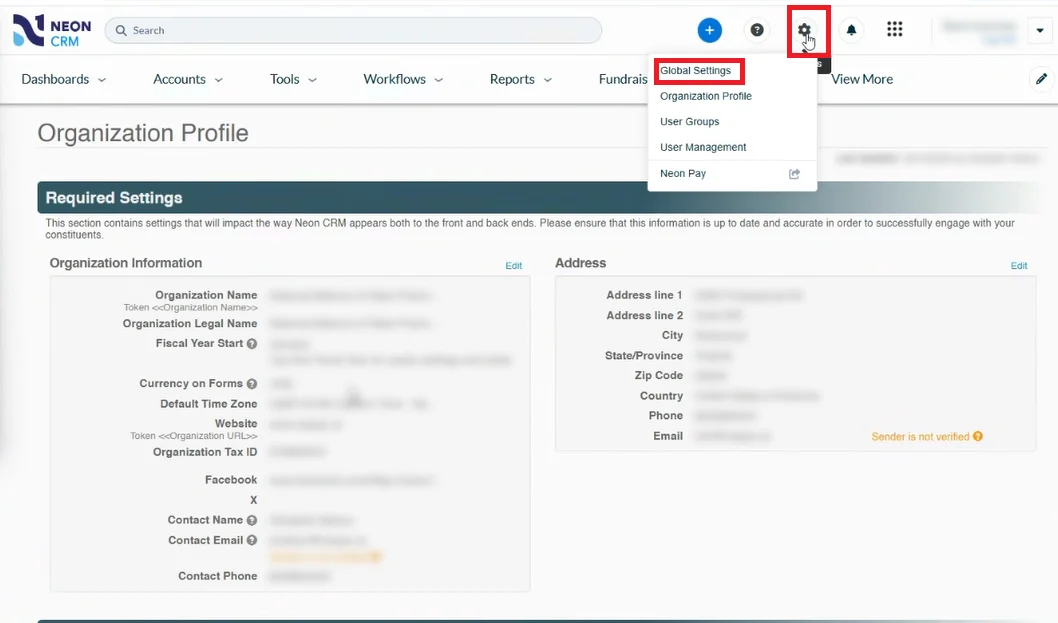
Task: Click help icon next to Currency on Forms
Action: tap(252, 384)
